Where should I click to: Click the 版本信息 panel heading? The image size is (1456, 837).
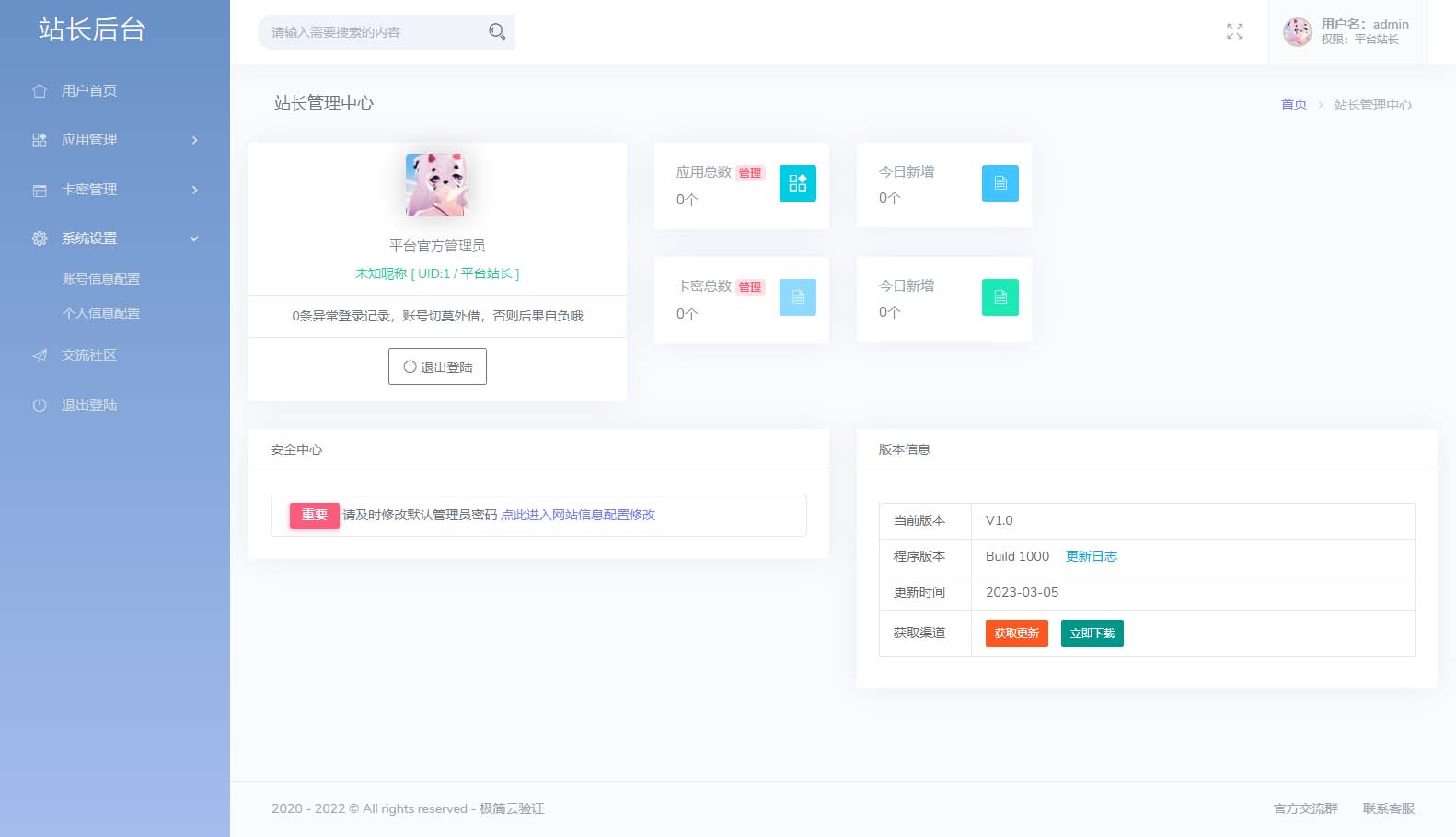click(x=905, y=449)
